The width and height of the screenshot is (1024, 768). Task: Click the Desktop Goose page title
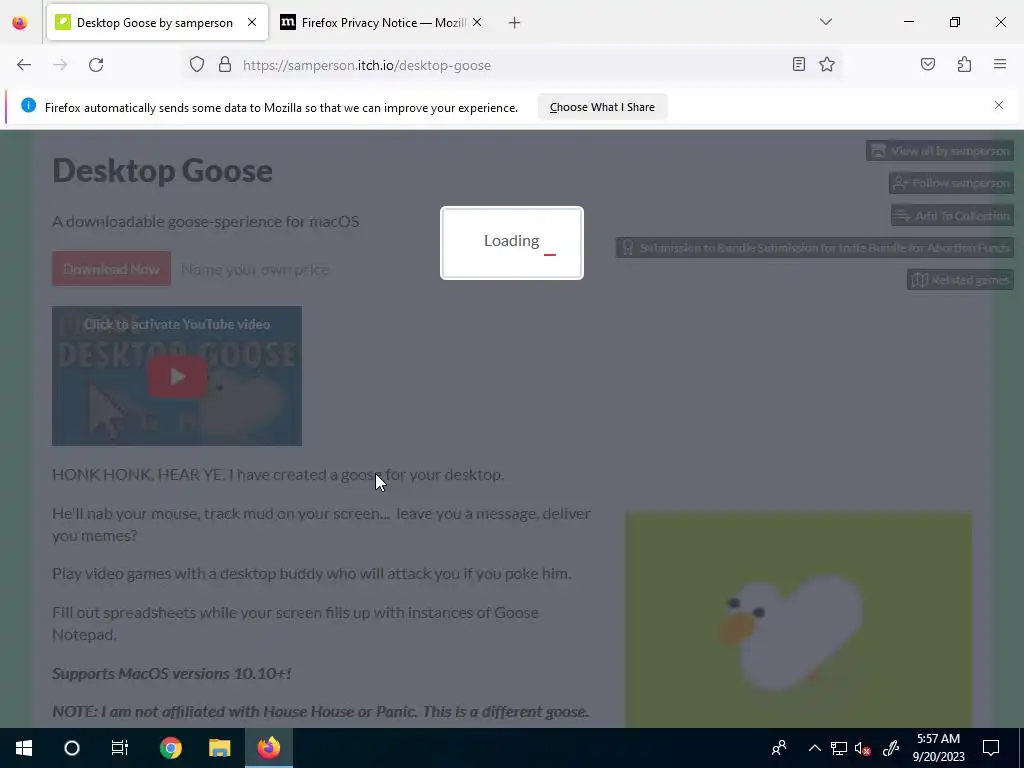click(x=163, y=170)
